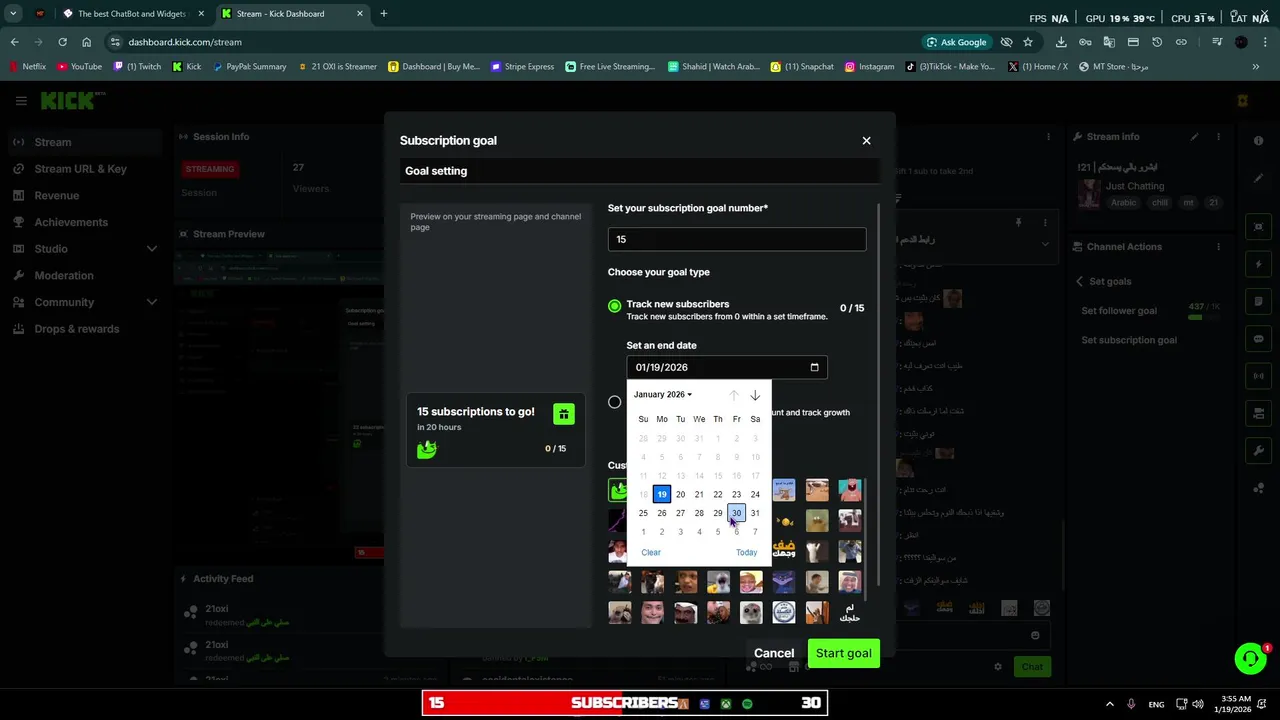This screenshot has height=720, width=1280.
Task: Click the chat bubble icon in right toolbar
Action: [1258, 339]
